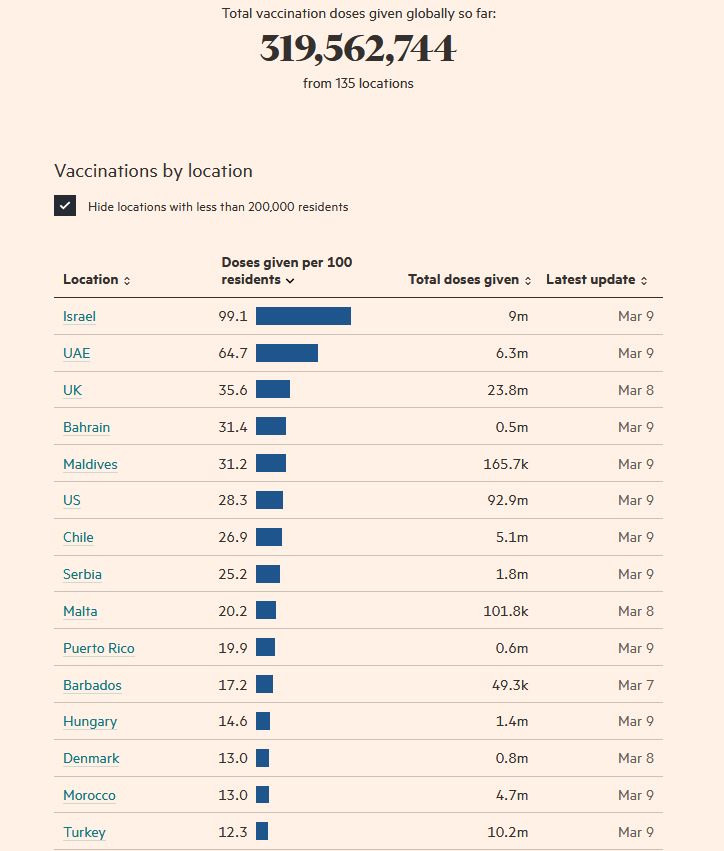Viewport: 724px width, 851px height.
Task: Sort by Doses given per 100 residents
Action: click(x=286, y=271)
